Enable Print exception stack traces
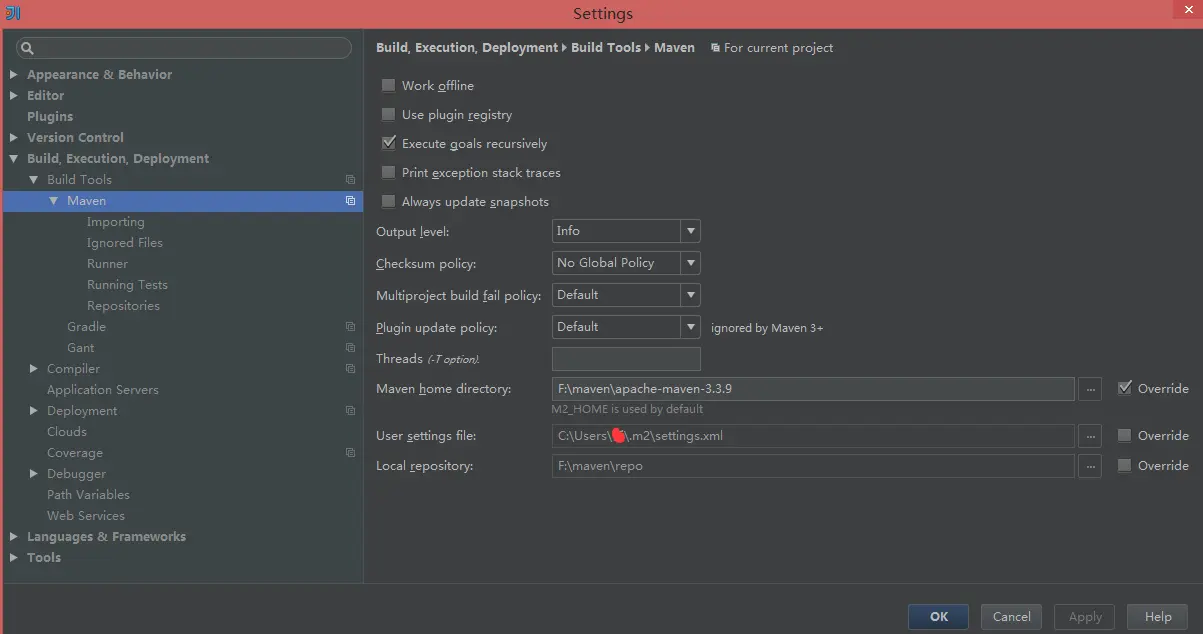The width and height of the screenshot is (1203, 634). (x=388, y=172)
